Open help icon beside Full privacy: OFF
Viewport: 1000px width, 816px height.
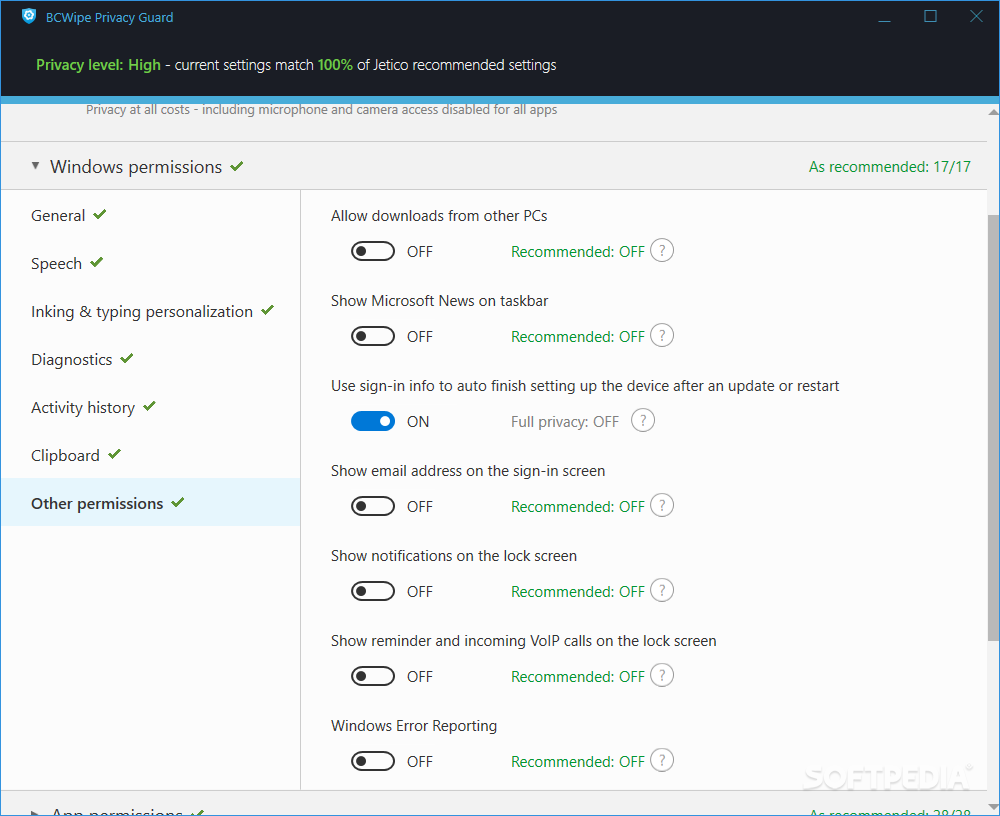pos(643,420)
